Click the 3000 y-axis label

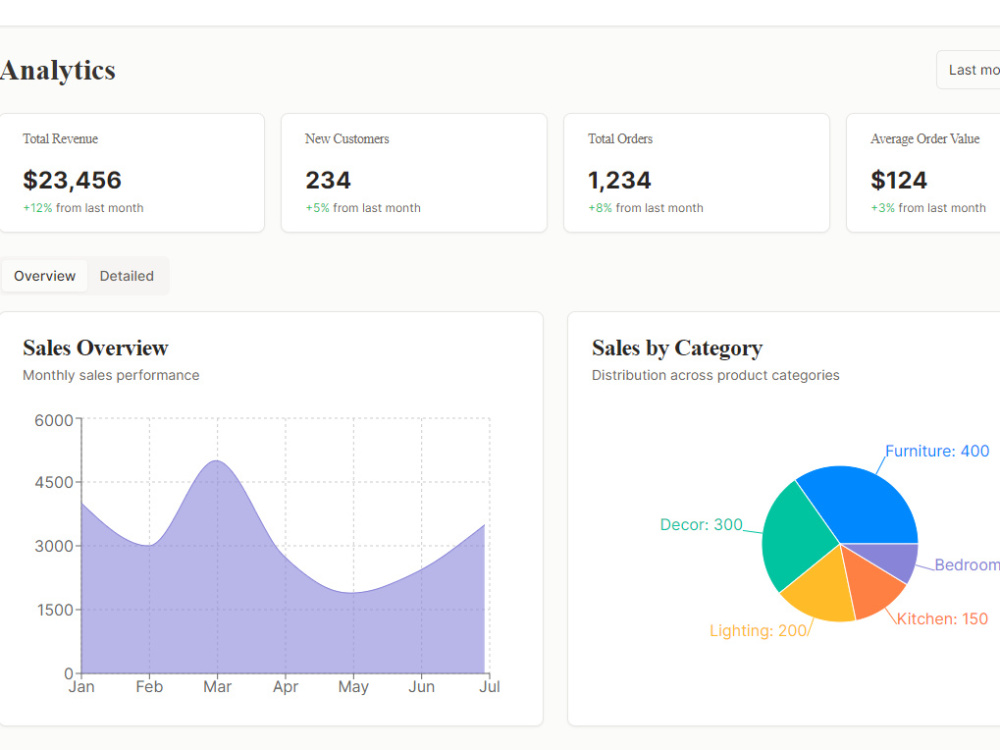tap(54, 546)
